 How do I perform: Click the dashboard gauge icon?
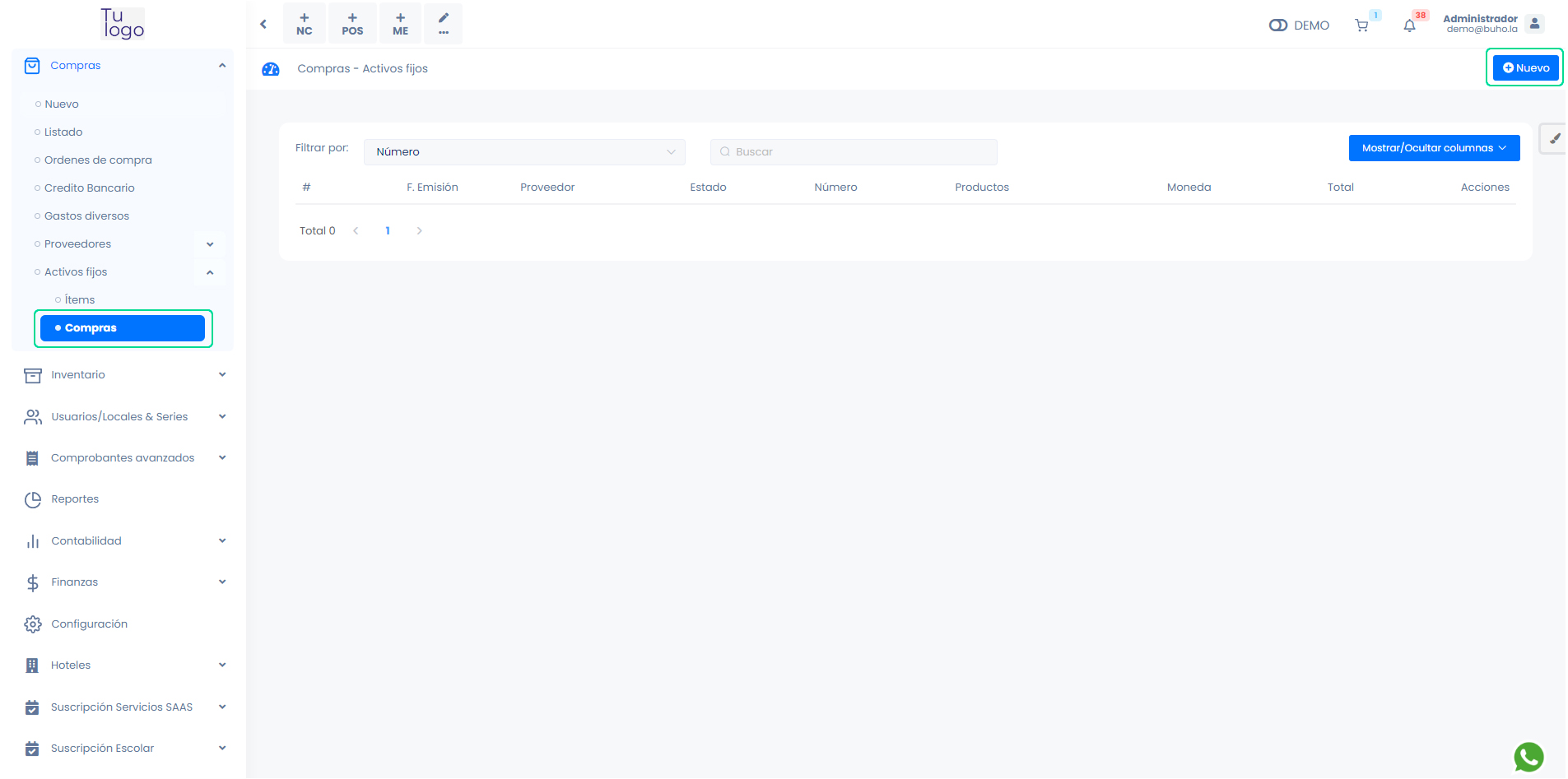270,69
